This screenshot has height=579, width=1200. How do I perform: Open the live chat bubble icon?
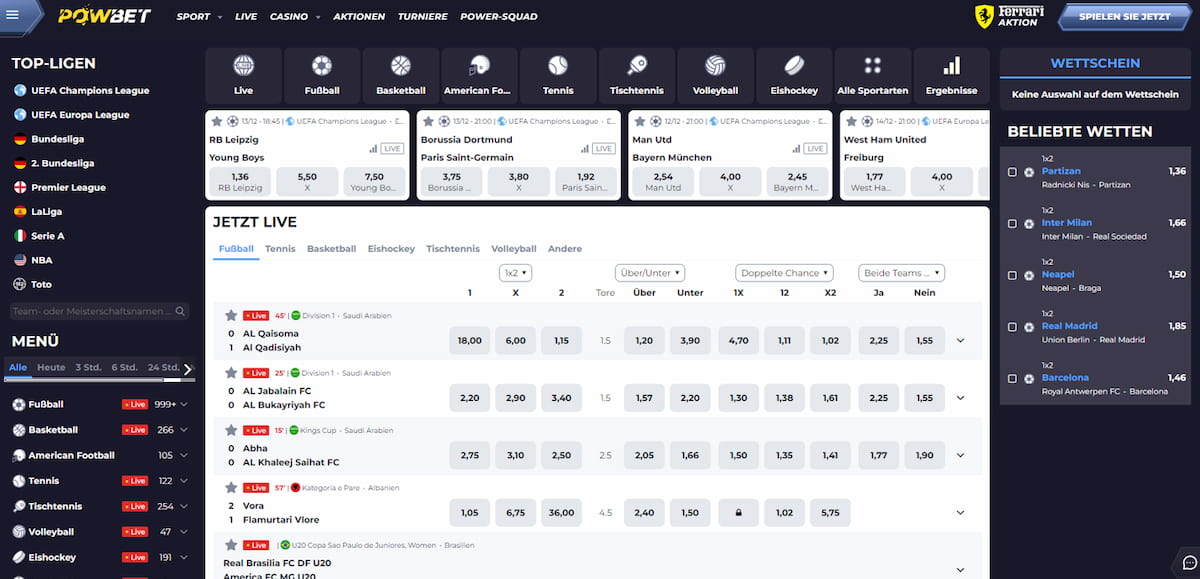1187,563
